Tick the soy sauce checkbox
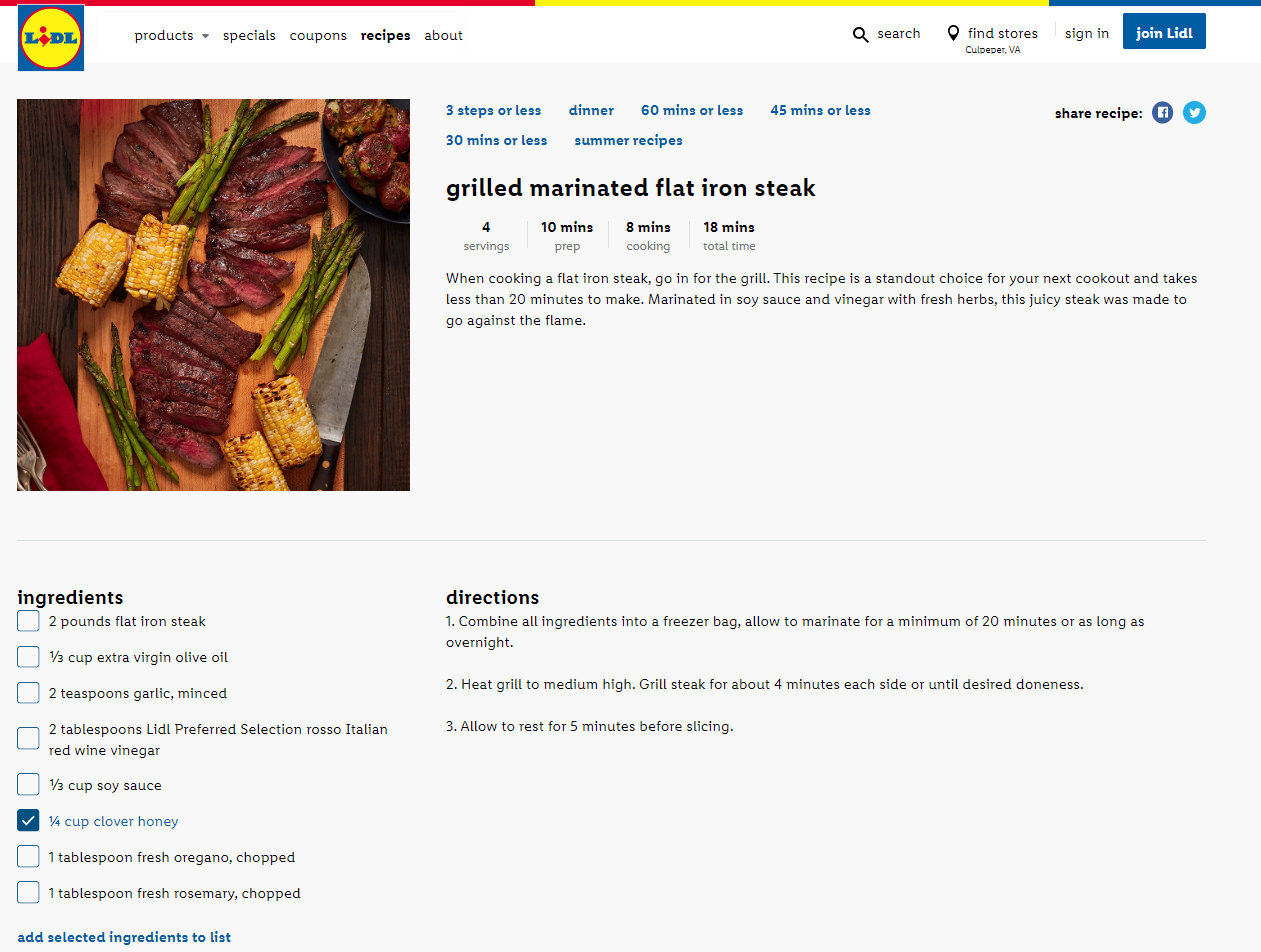 pos(29,785)
